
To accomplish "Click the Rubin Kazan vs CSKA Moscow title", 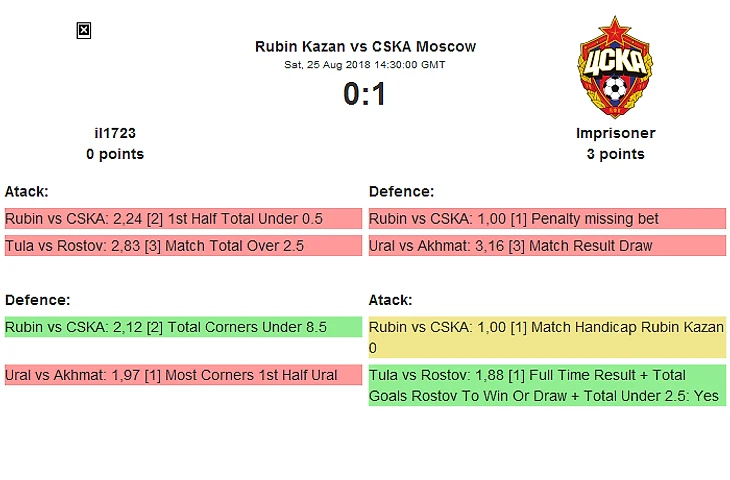I will [x=365, y=47].
